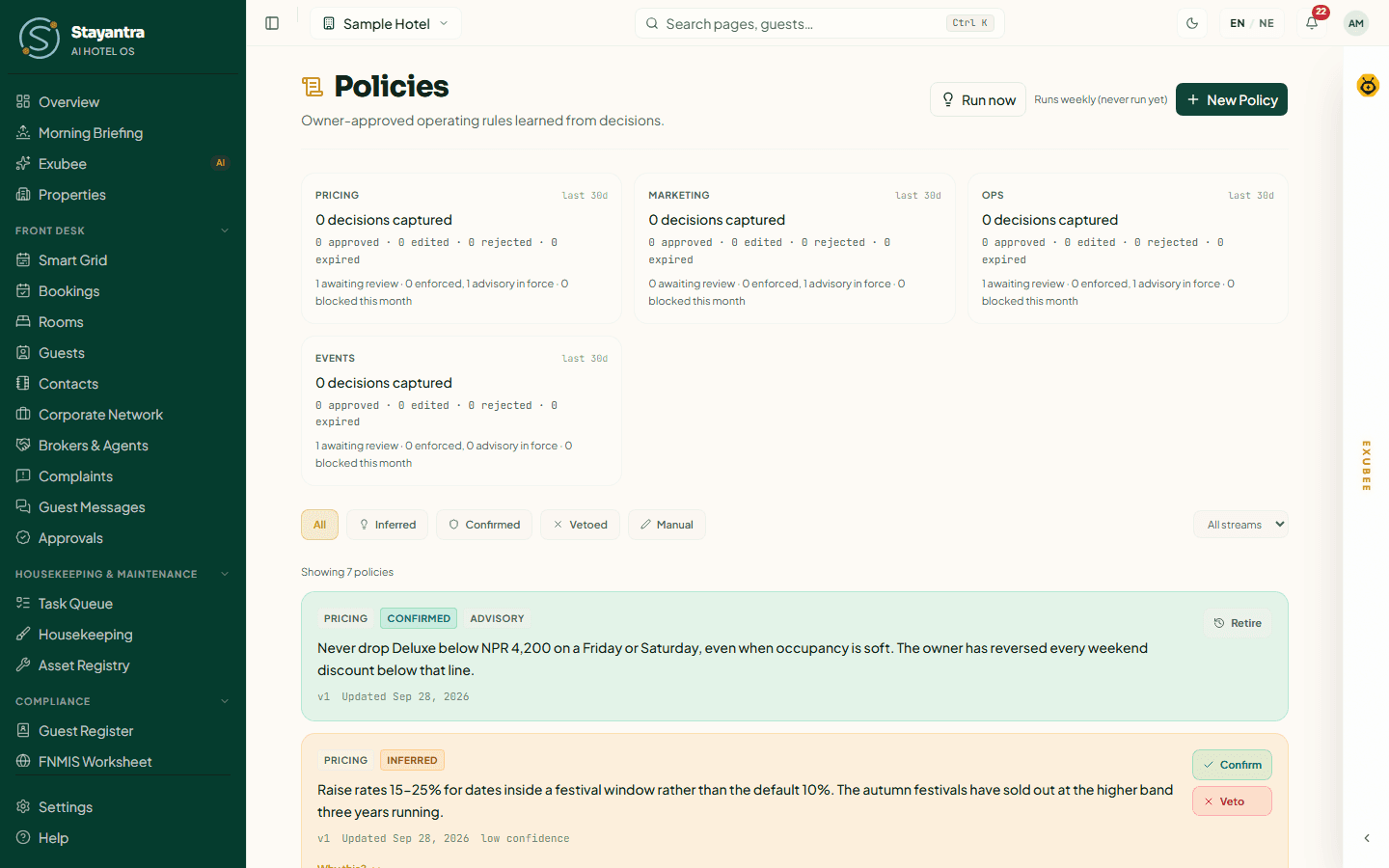
Task: Show Vetoed policies
Action: pyautogui.click(x=580, y=525)
